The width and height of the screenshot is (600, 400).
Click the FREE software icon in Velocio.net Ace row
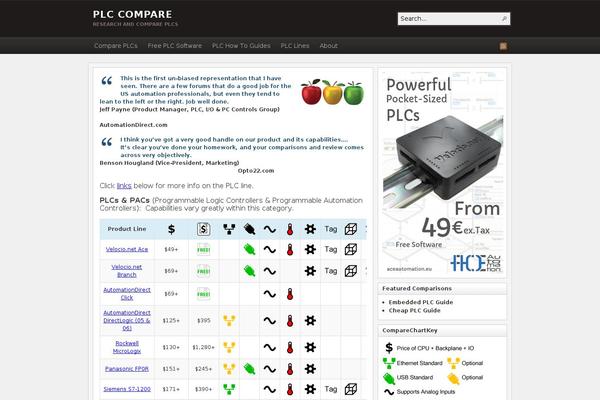point(204,250)
